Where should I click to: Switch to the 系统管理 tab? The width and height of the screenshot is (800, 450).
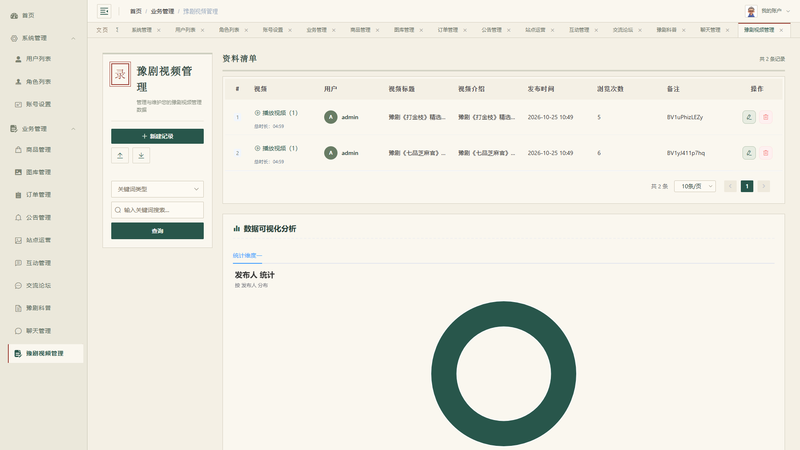pyautogui.click(x=142, y=30)
